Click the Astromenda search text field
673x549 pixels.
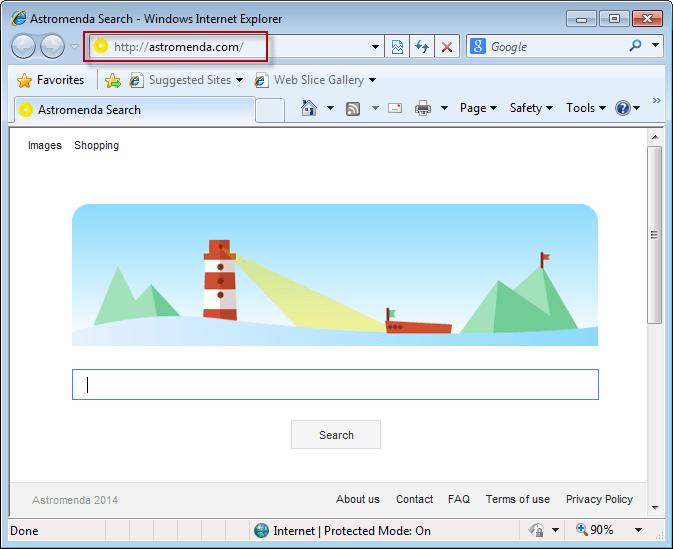335,385
